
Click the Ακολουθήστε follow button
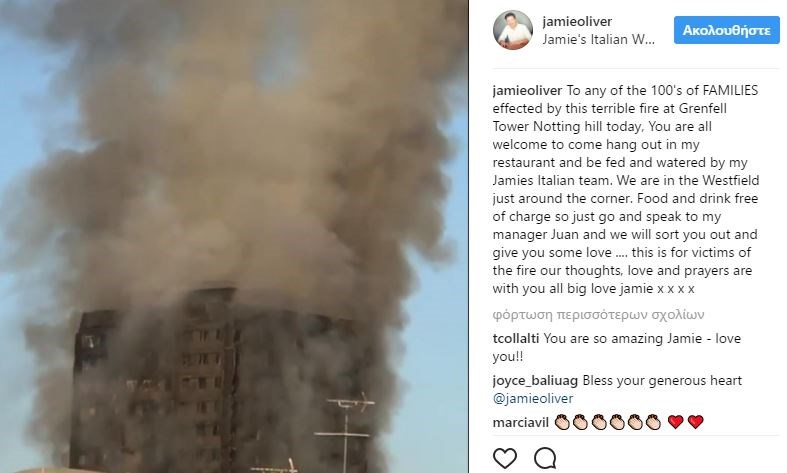click(x=726, y=30)
